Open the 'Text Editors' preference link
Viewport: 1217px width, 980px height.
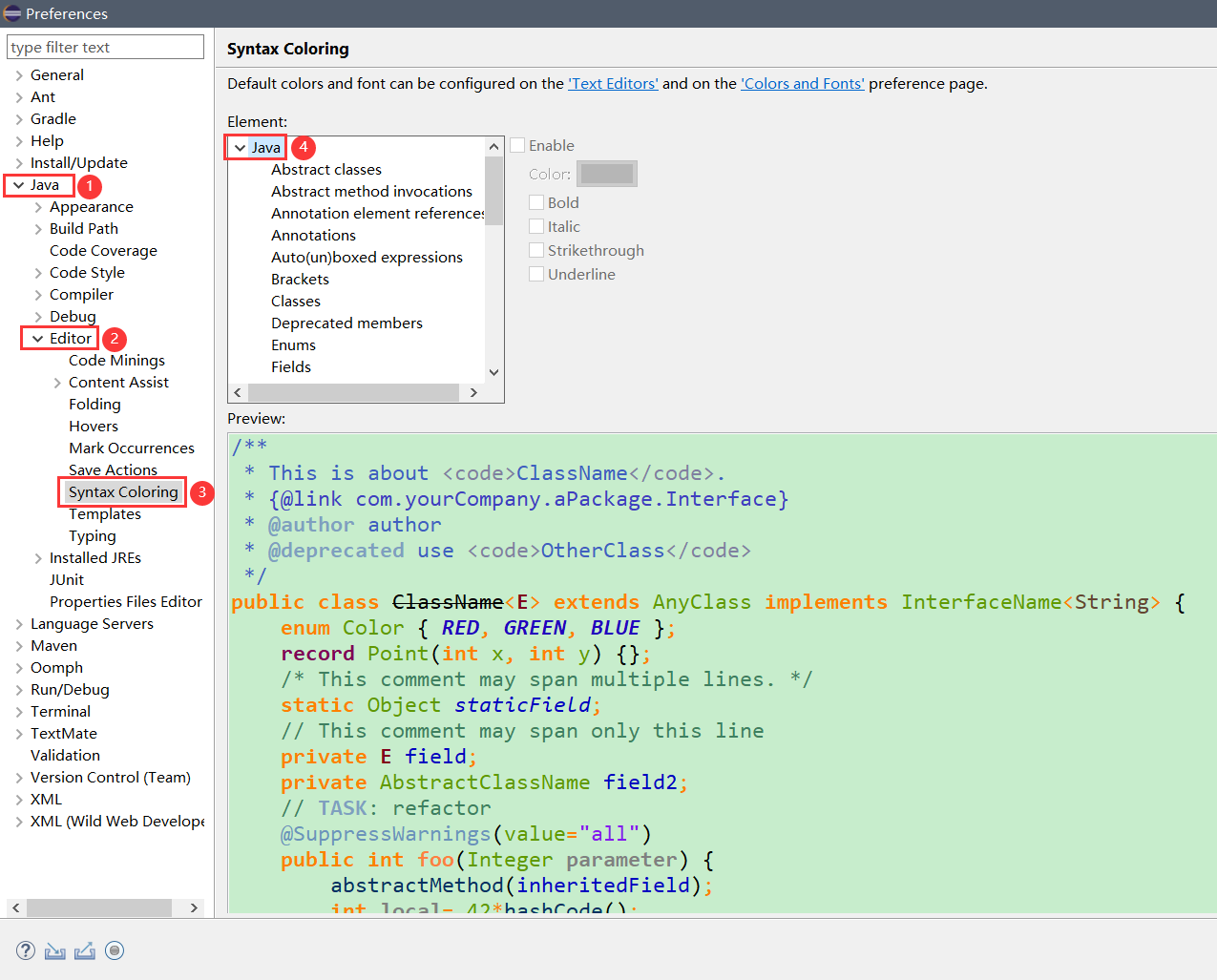613,83
